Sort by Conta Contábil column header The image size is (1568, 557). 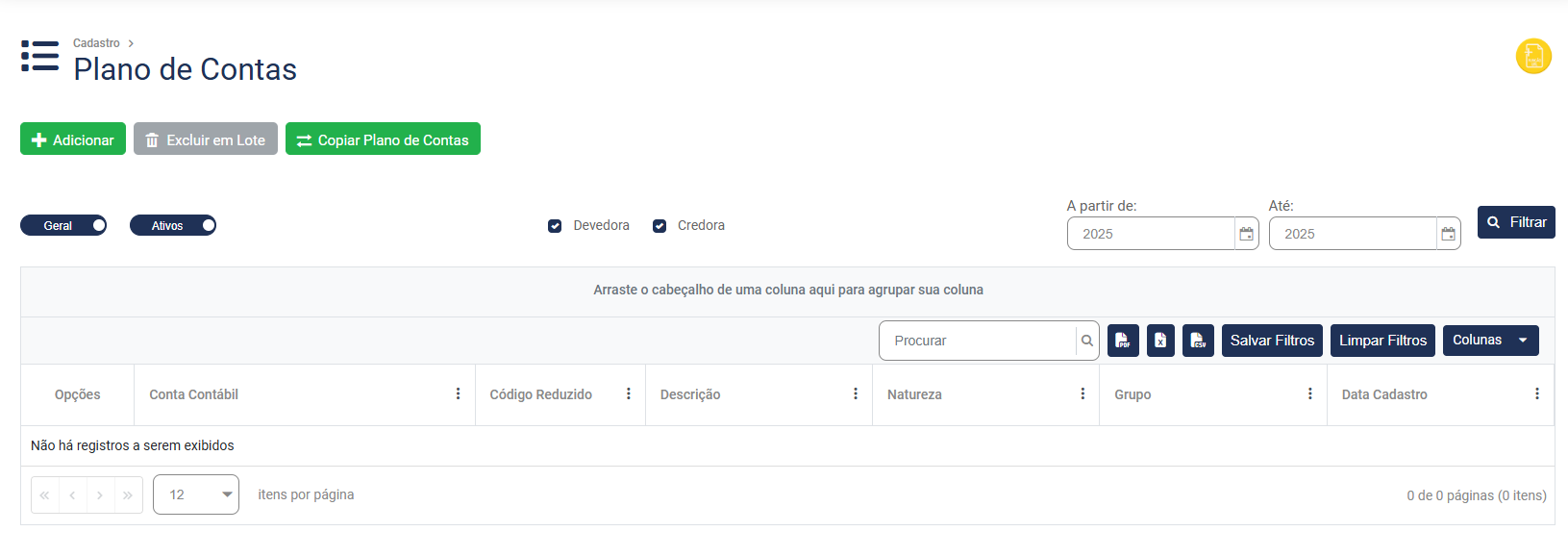[193, 394]
